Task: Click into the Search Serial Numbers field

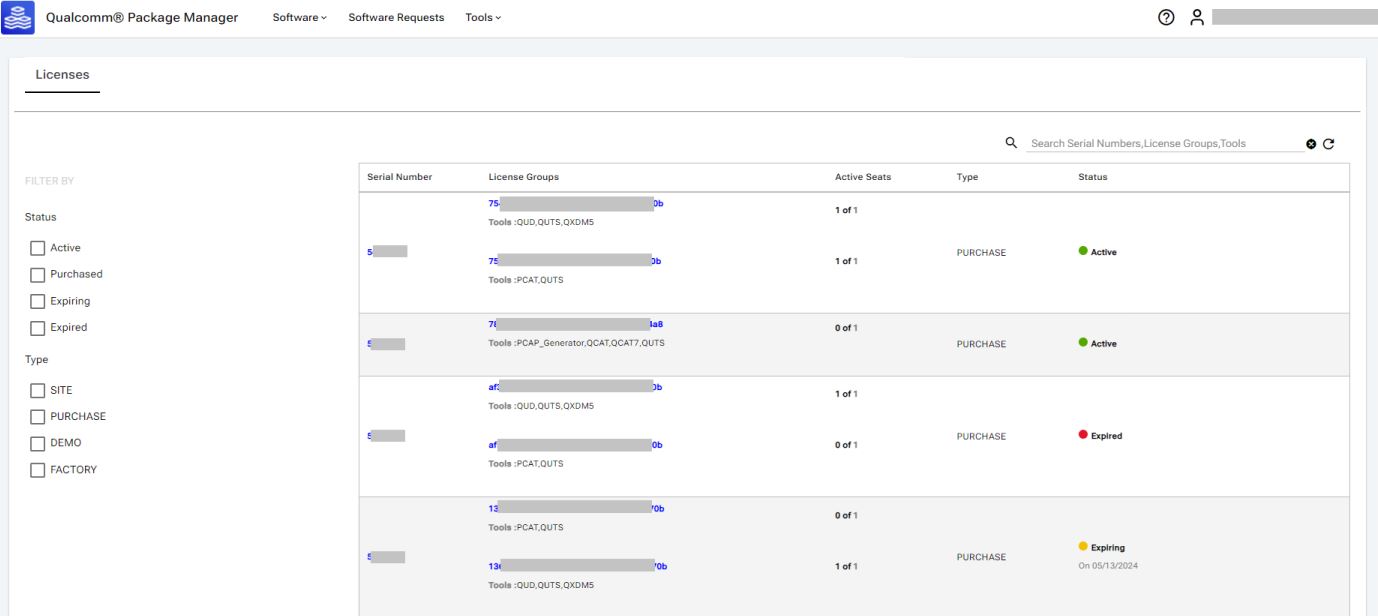Action: [x=1160, y=144]
